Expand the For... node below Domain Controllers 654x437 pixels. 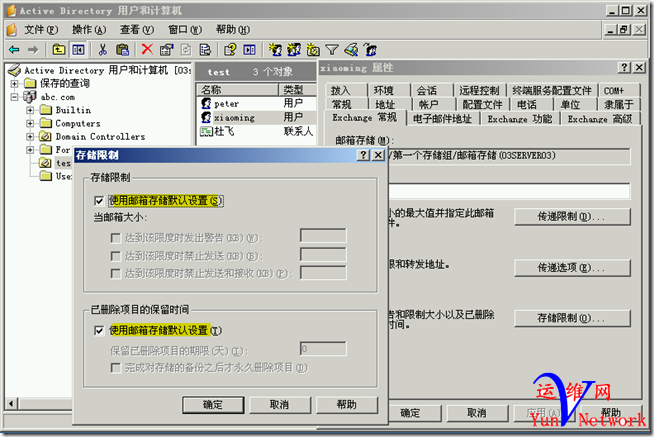[x=30, y=149]
